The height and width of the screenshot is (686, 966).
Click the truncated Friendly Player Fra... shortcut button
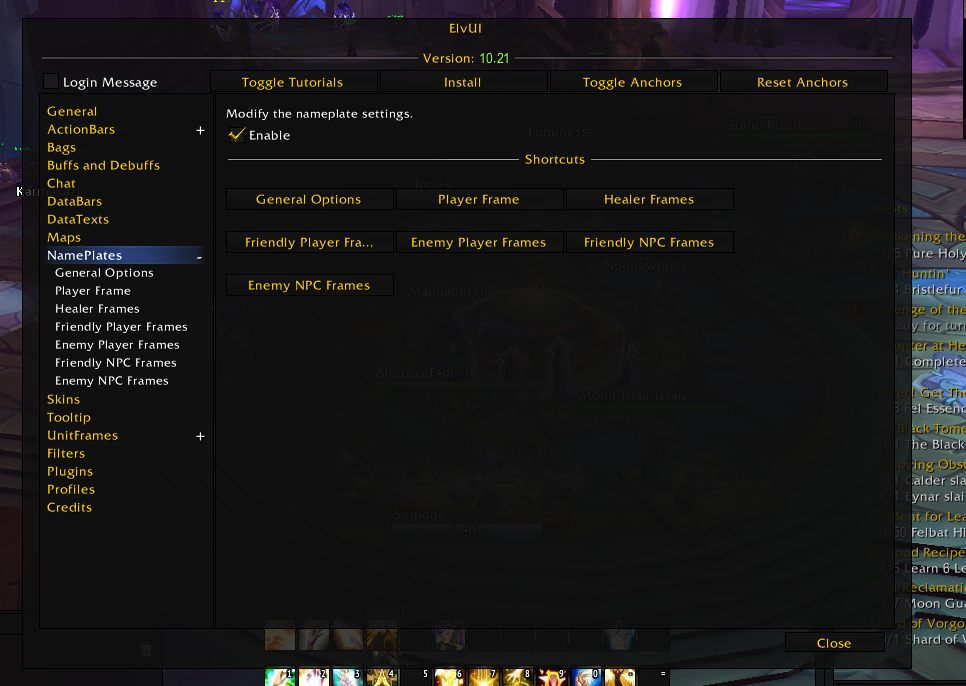309,242
